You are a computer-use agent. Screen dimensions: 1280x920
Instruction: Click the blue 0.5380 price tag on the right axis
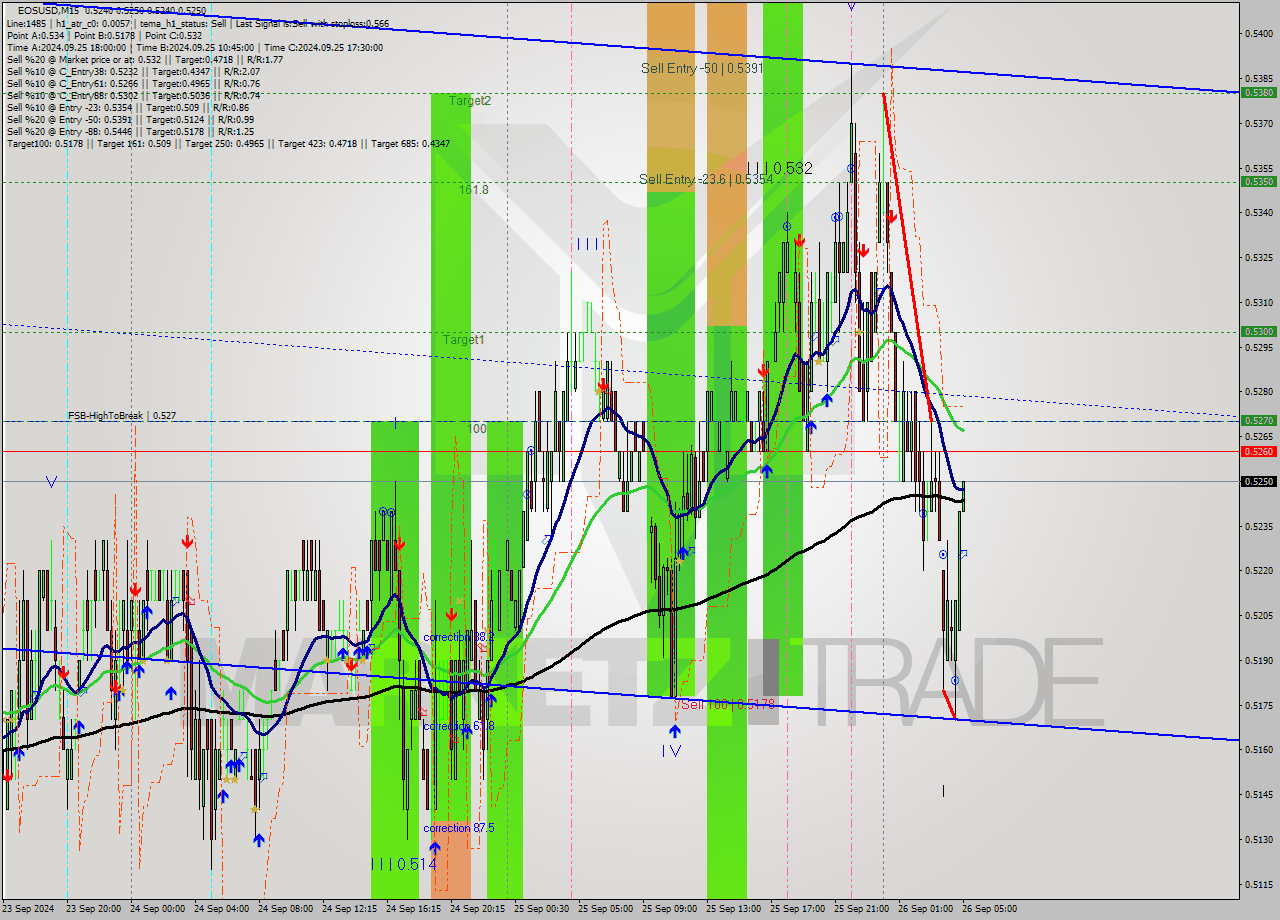point(1258,94)
